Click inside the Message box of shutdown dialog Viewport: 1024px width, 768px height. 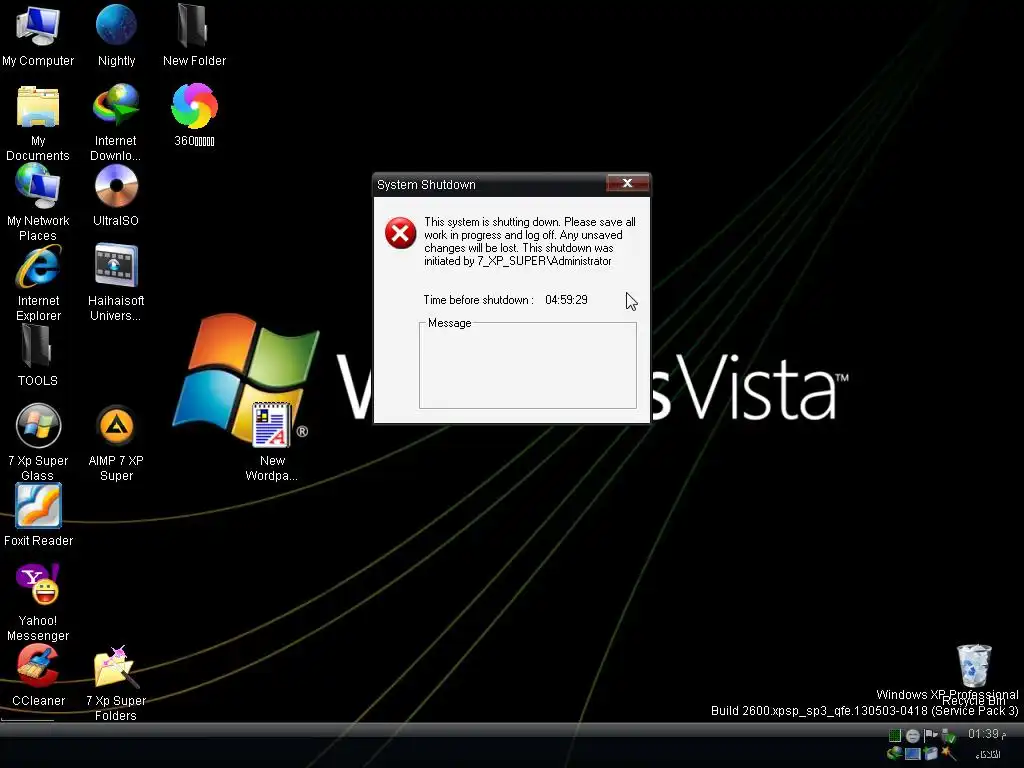528,366
